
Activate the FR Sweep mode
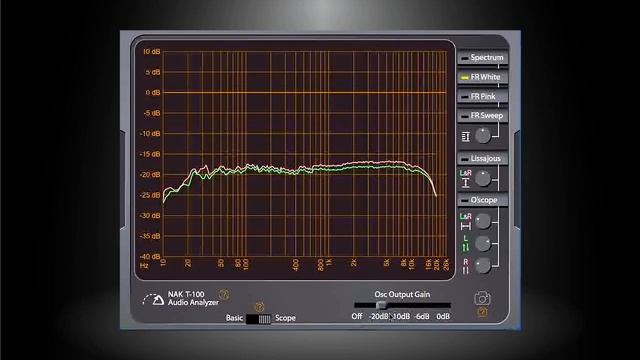(x=482, y=116)
